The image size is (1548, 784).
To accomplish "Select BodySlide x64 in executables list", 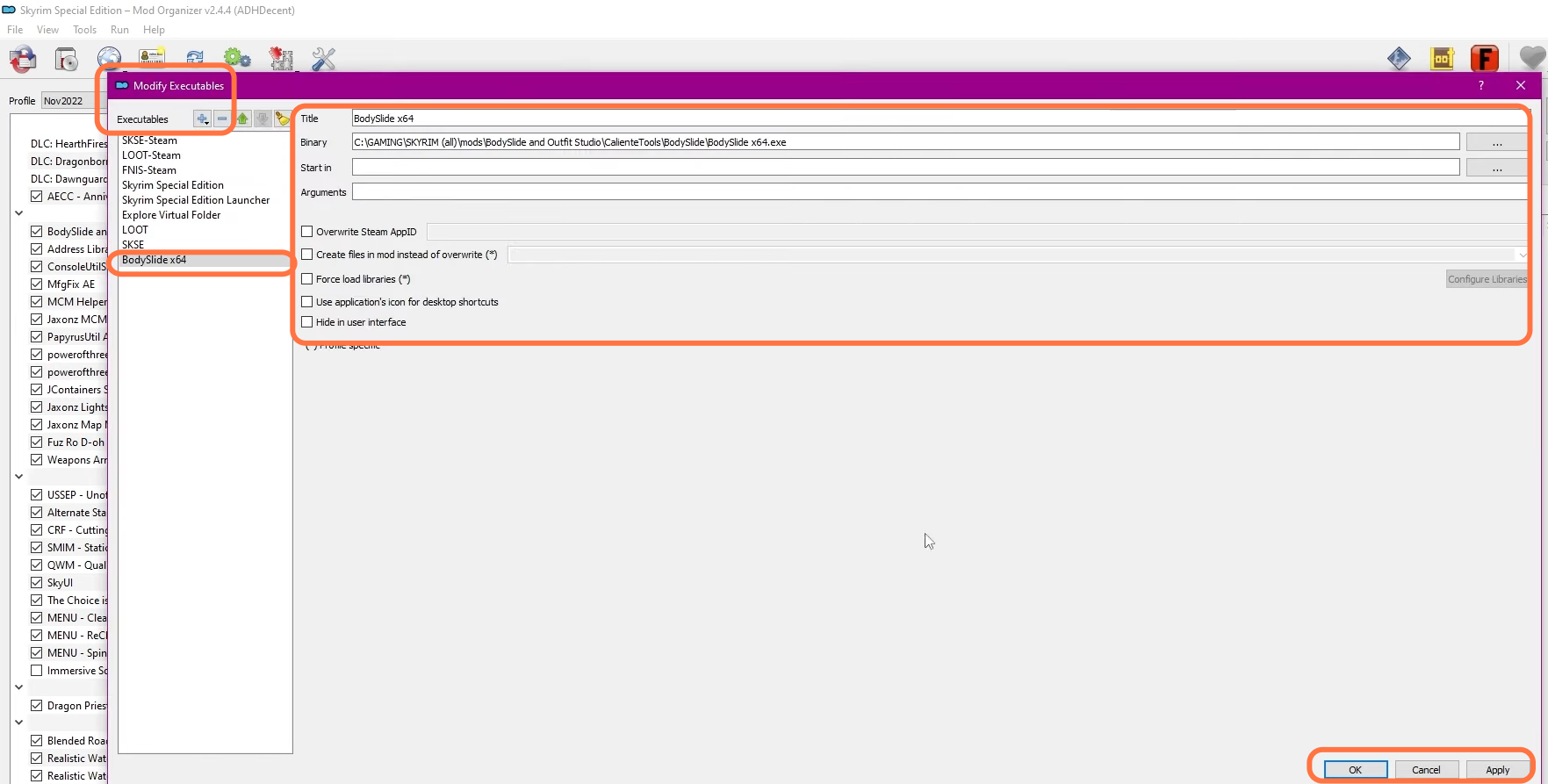I will [205, 260].
